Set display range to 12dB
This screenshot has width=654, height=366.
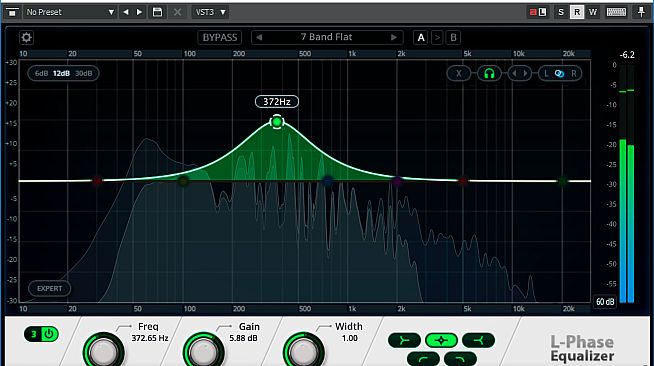(61, 73)
